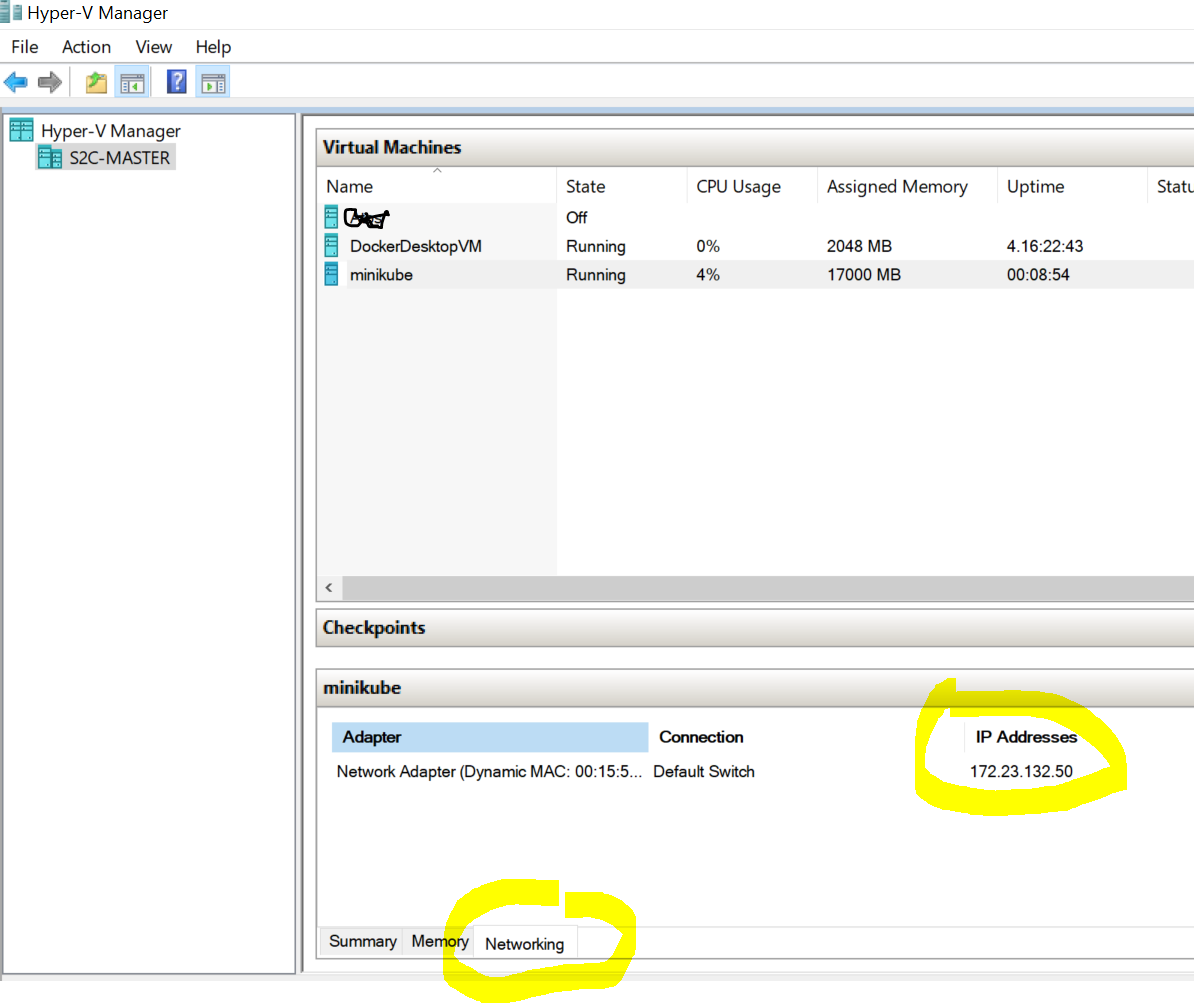Image resolution: width=1194 pixels, height=1003 pixels.
Task: Click the Virtual Machines section header
Action: tap(755, 147)
